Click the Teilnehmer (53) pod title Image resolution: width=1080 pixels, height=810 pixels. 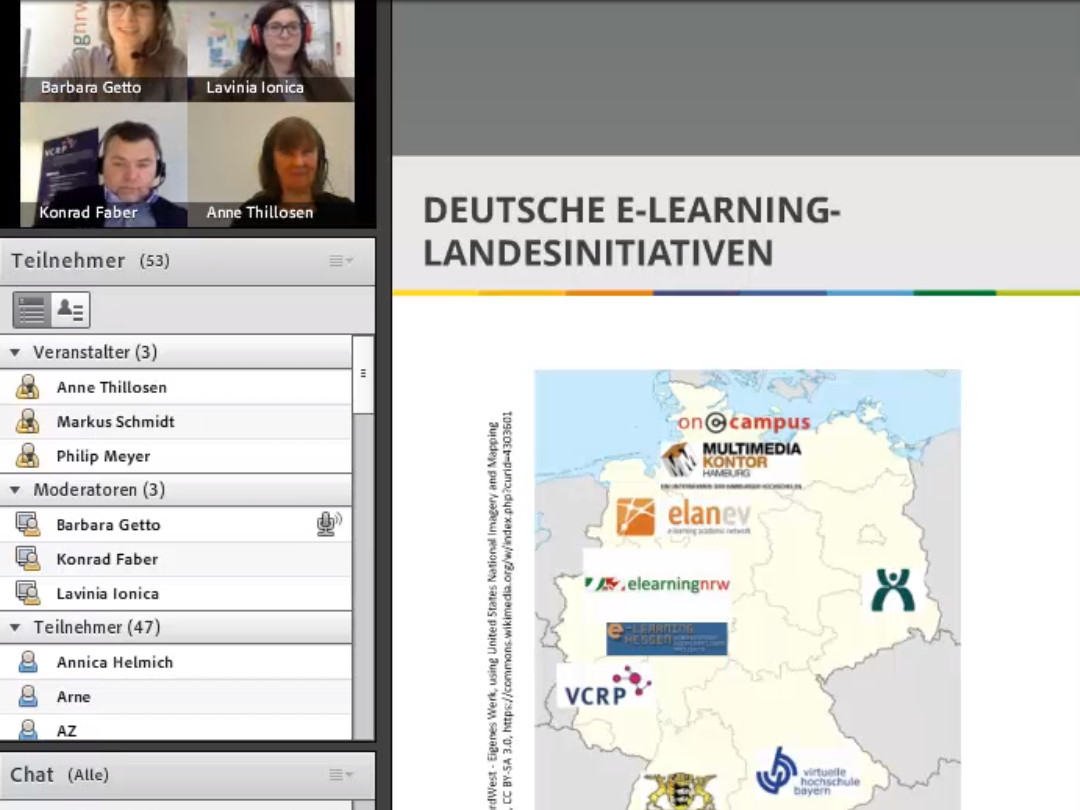point(90,260)
